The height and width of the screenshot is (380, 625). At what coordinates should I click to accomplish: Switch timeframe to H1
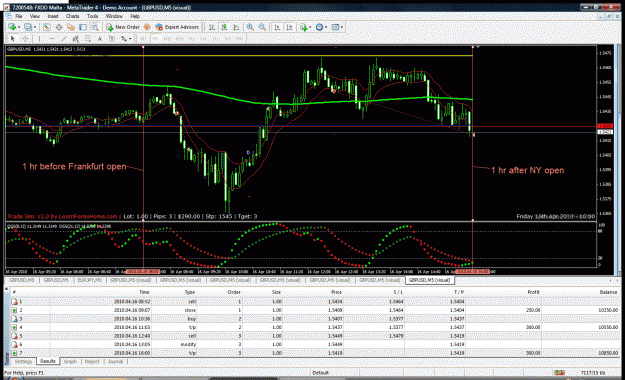(x=192, y=39)
